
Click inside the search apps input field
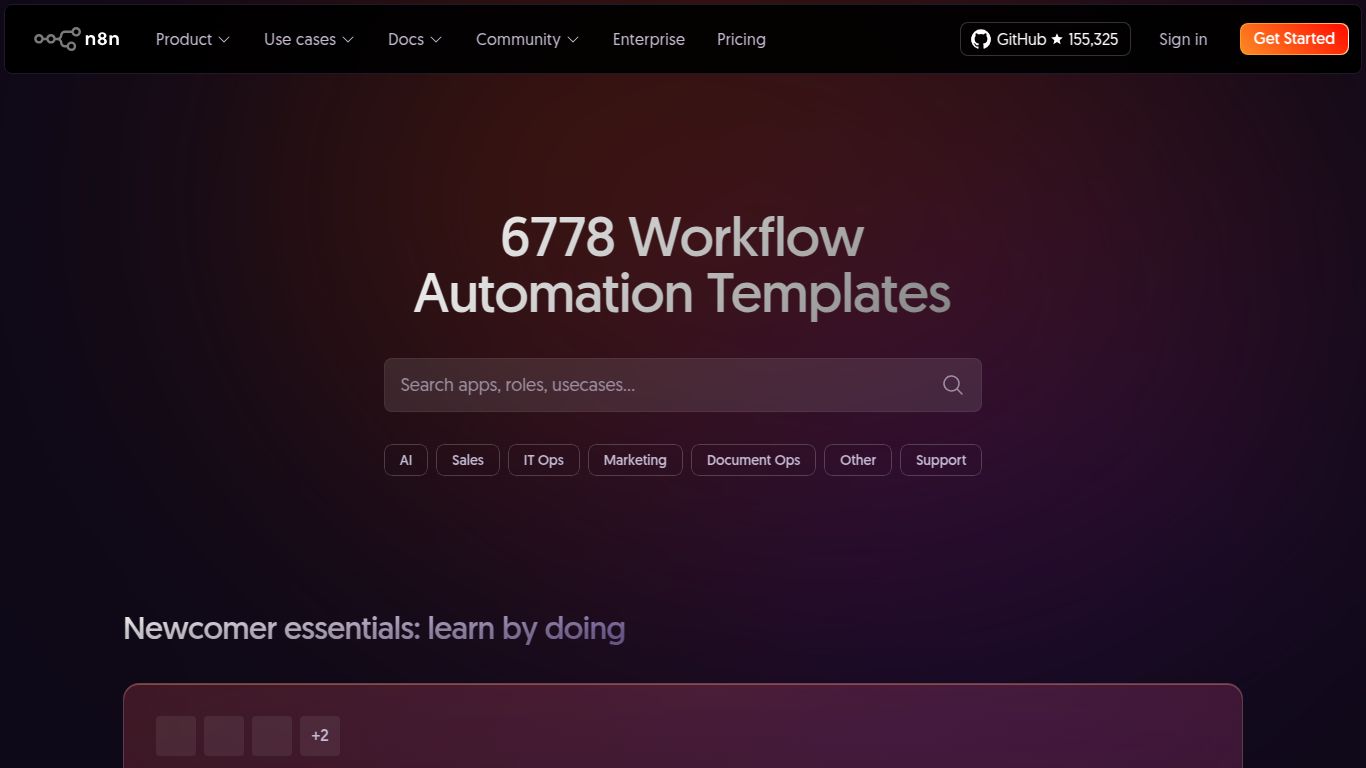pos(650,384)
